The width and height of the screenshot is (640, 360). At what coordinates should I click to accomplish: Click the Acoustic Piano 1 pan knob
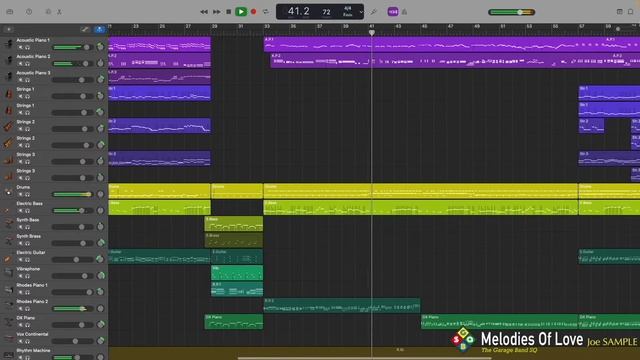point(100,47)
